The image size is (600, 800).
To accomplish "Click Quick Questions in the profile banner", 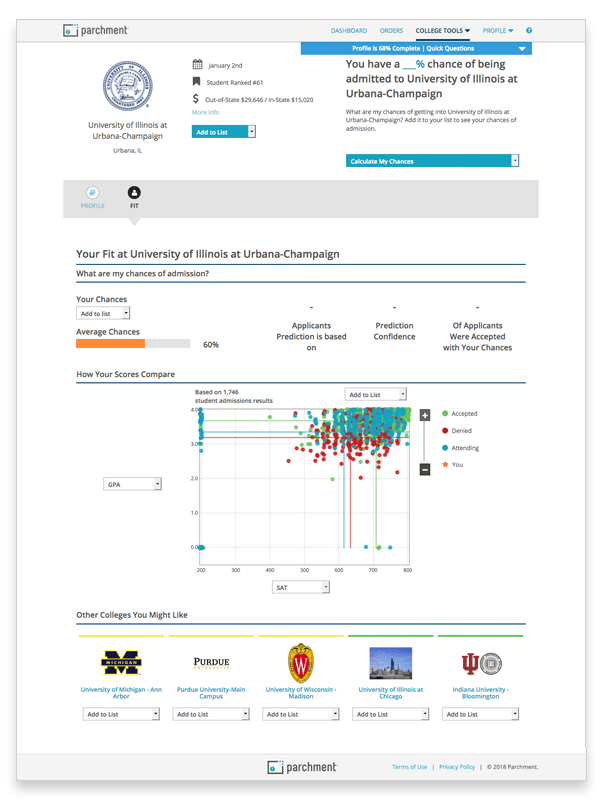I will tap(451, 48).
